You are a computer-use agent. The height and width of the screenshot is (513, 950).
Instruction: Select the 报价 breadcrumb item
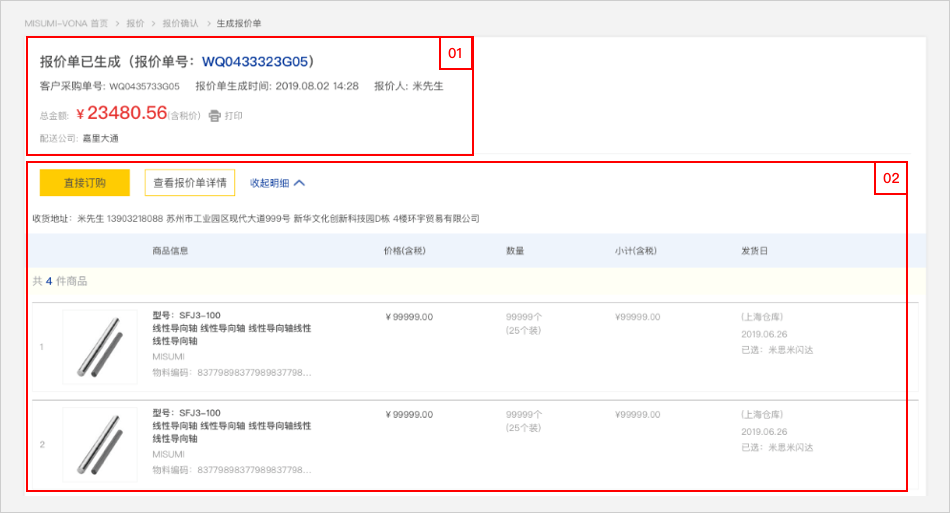135,22
